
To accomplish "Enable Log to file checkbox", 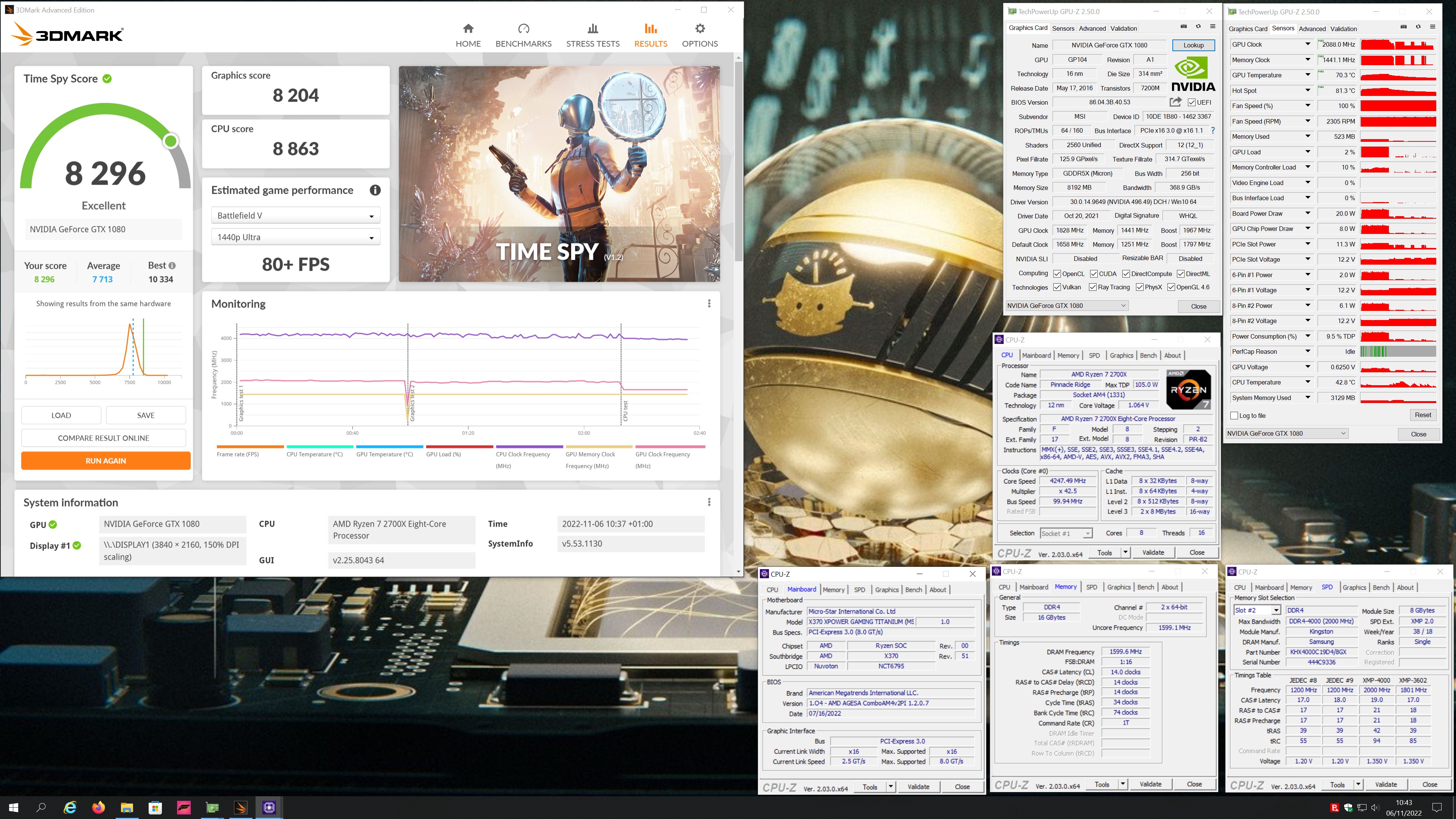I will [x=1234, y=416].
